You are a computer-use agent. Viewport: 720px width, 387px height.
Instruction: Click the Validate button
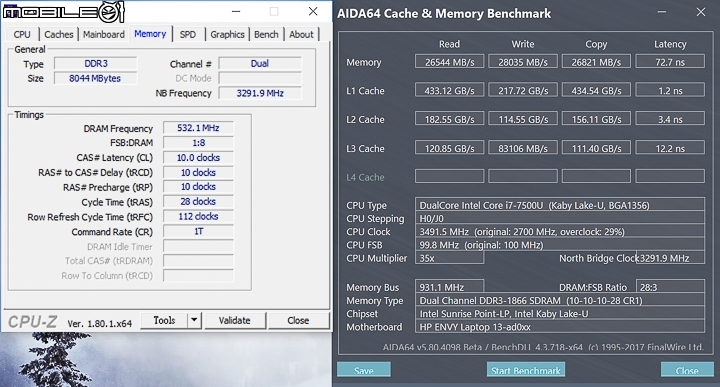click(234, 320)
